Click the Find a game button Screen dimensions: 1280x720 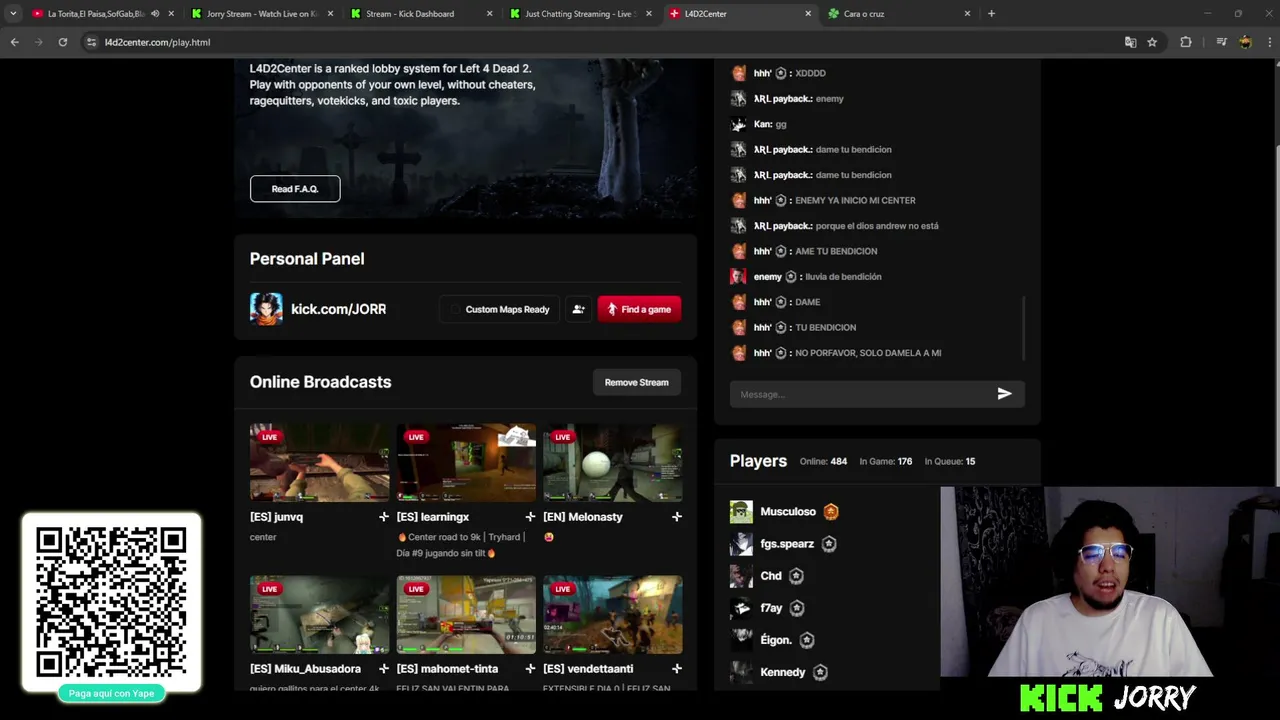pyautogui.click(x=639, y=309)
